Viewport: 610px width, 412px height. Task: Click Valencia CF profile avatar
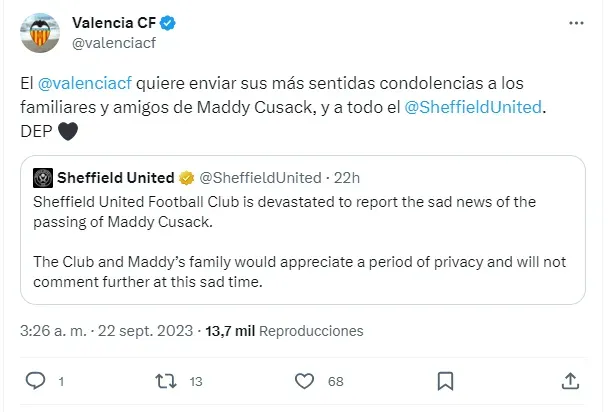click(x=40, y=33)
